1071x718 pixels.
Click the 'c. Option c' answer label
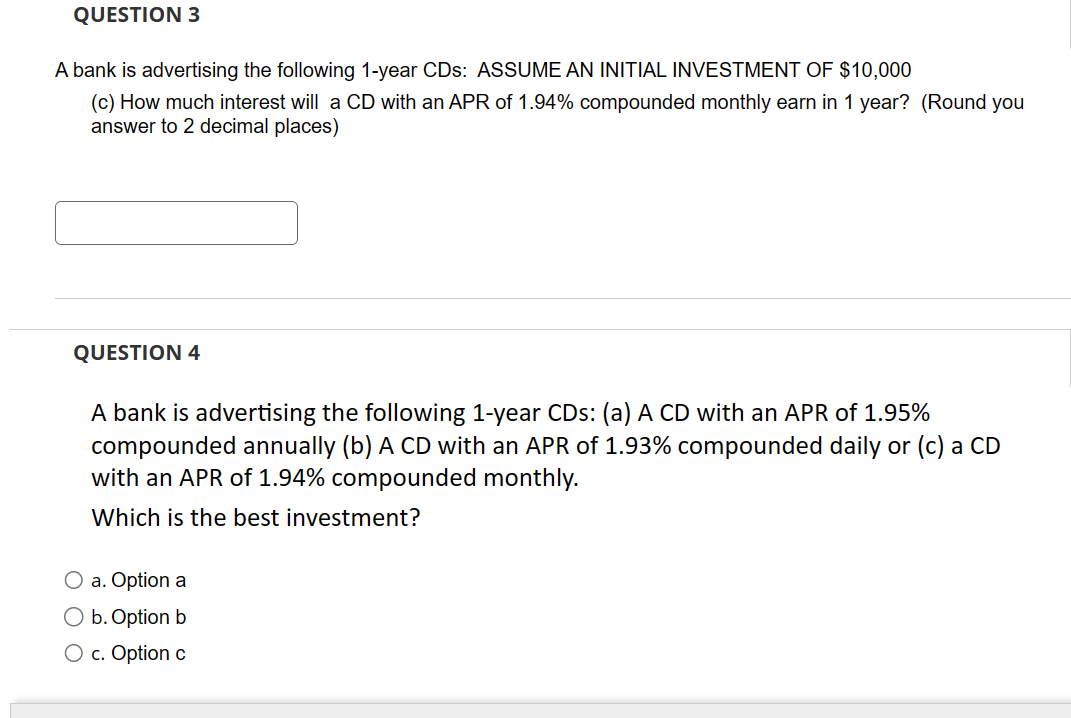(x=139, y=653)
